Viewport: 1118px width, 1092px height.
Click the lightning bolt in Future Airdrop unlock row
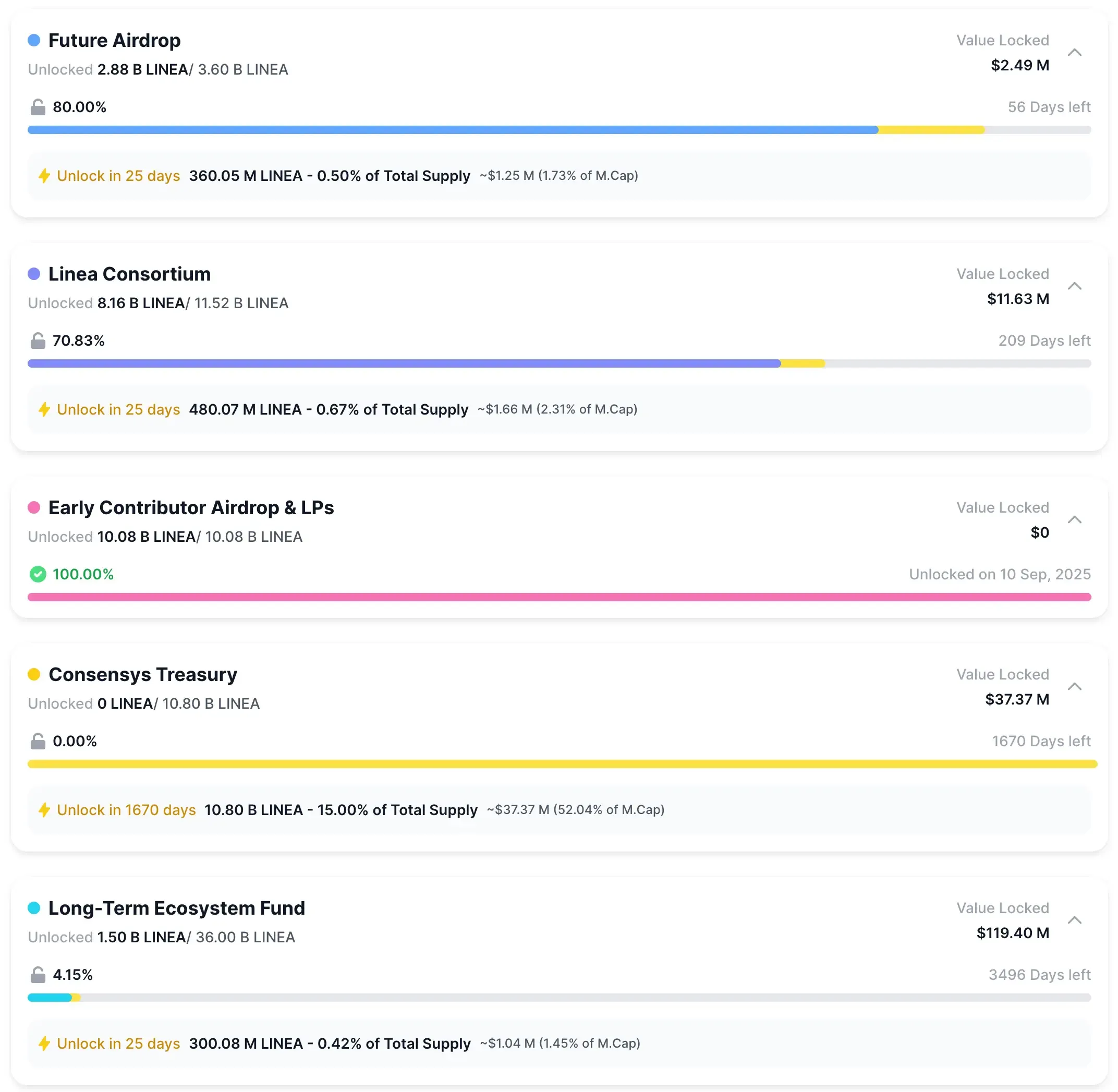(44, 176)
